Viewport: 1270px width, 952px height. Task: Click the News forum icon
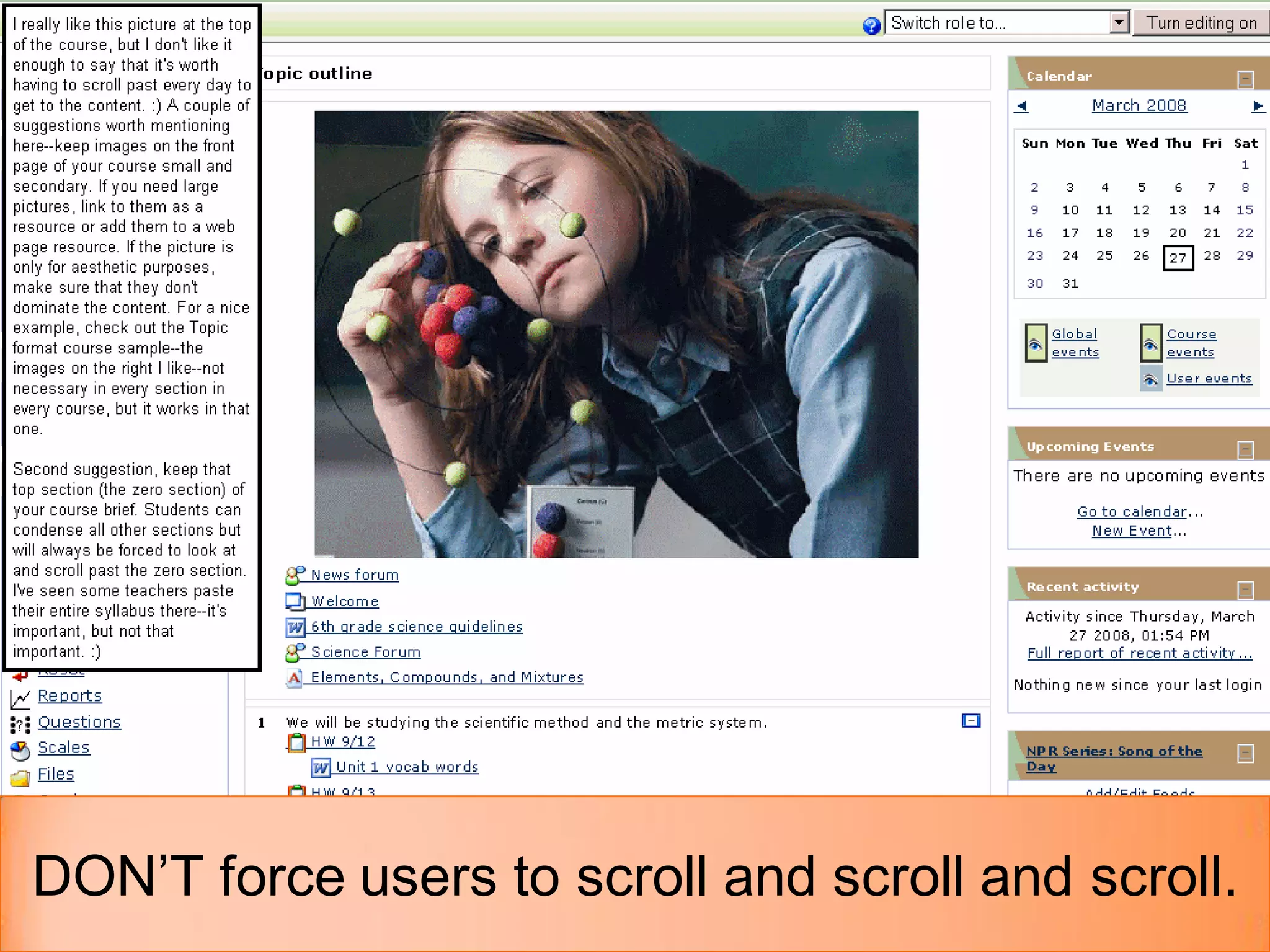coord(295,576)
